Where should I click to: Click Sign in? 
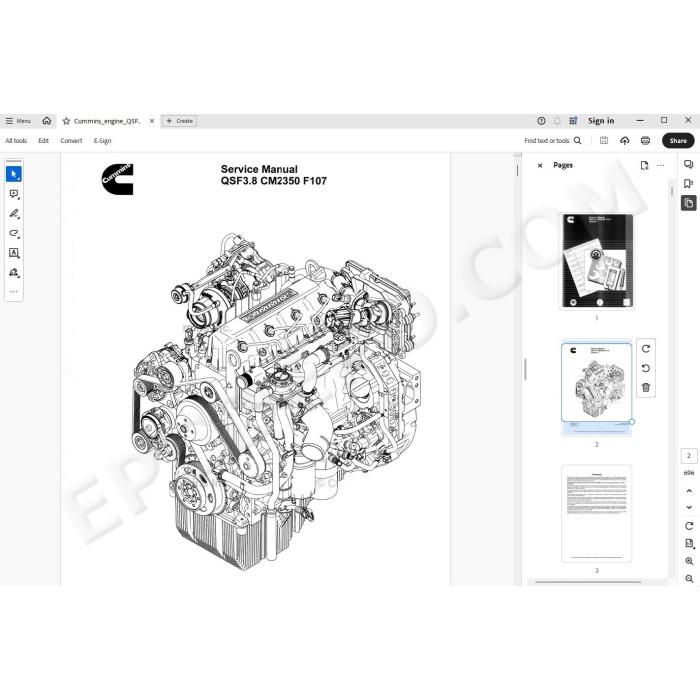point(601,121)
